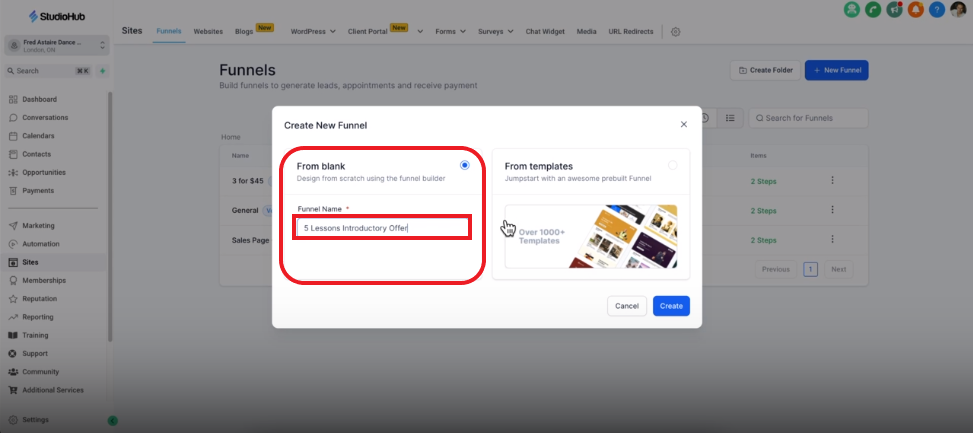
Task: Click the Next pagination button
Action: (838, 269)
